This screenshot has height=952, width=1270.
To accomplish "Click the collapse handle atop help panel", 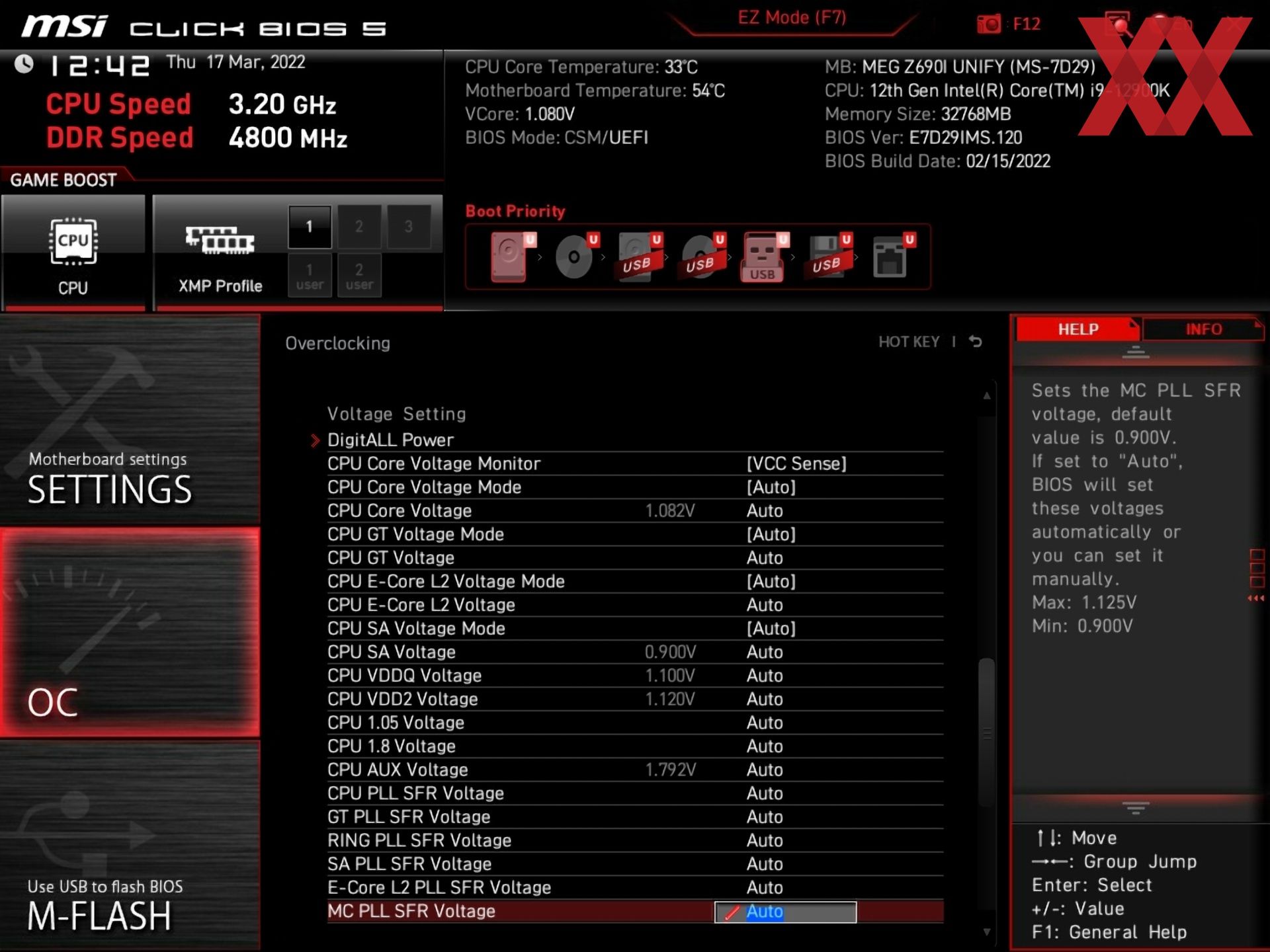I will click(1136, 352).
